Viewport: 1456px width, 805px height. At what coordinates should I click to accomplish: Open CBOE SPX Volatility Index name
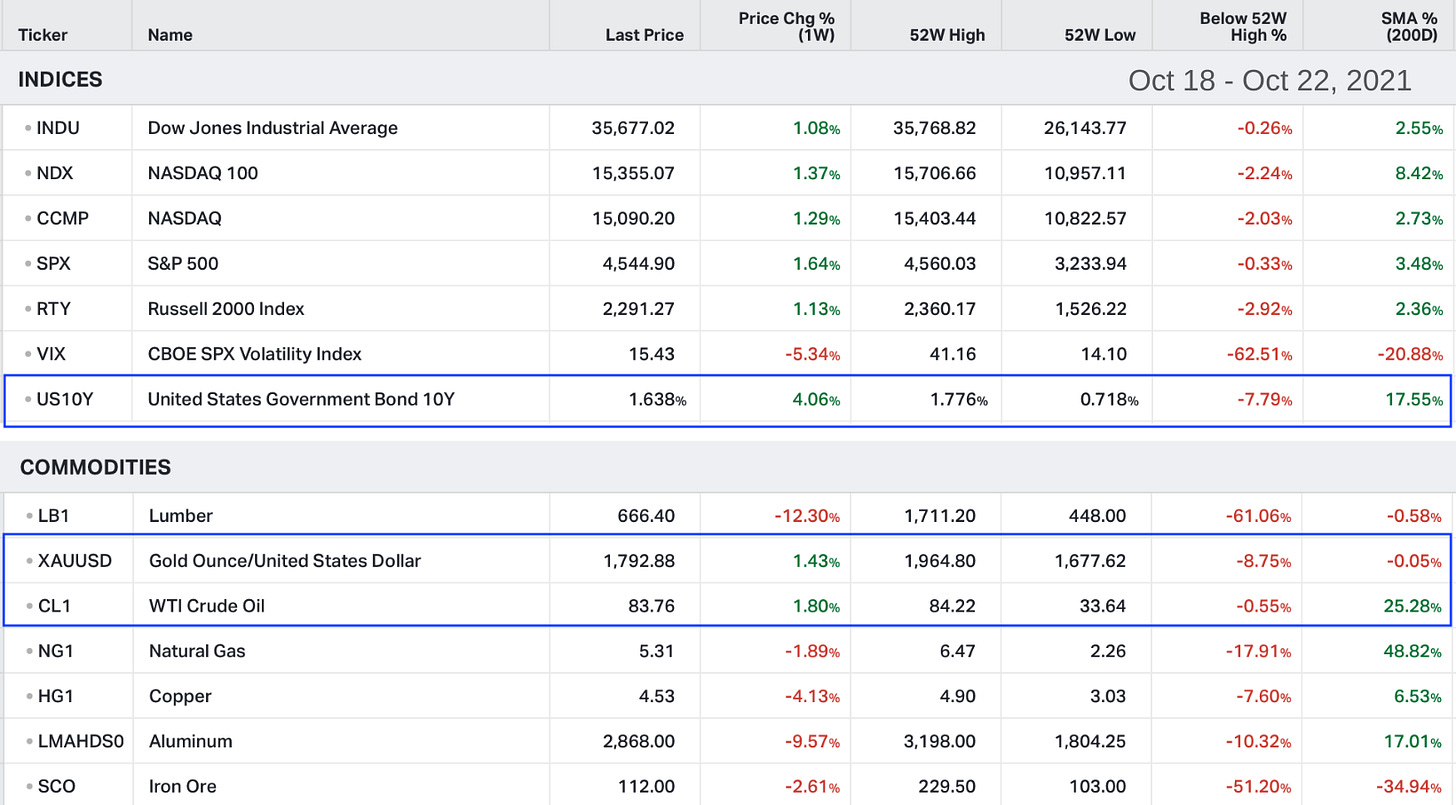pos(255,354)
